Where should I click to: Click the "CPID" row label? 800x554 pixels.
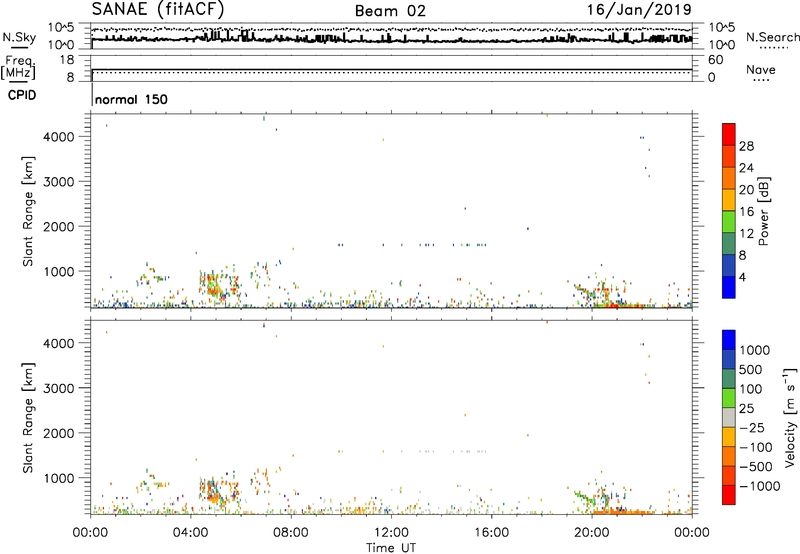[x=22, y=95]
